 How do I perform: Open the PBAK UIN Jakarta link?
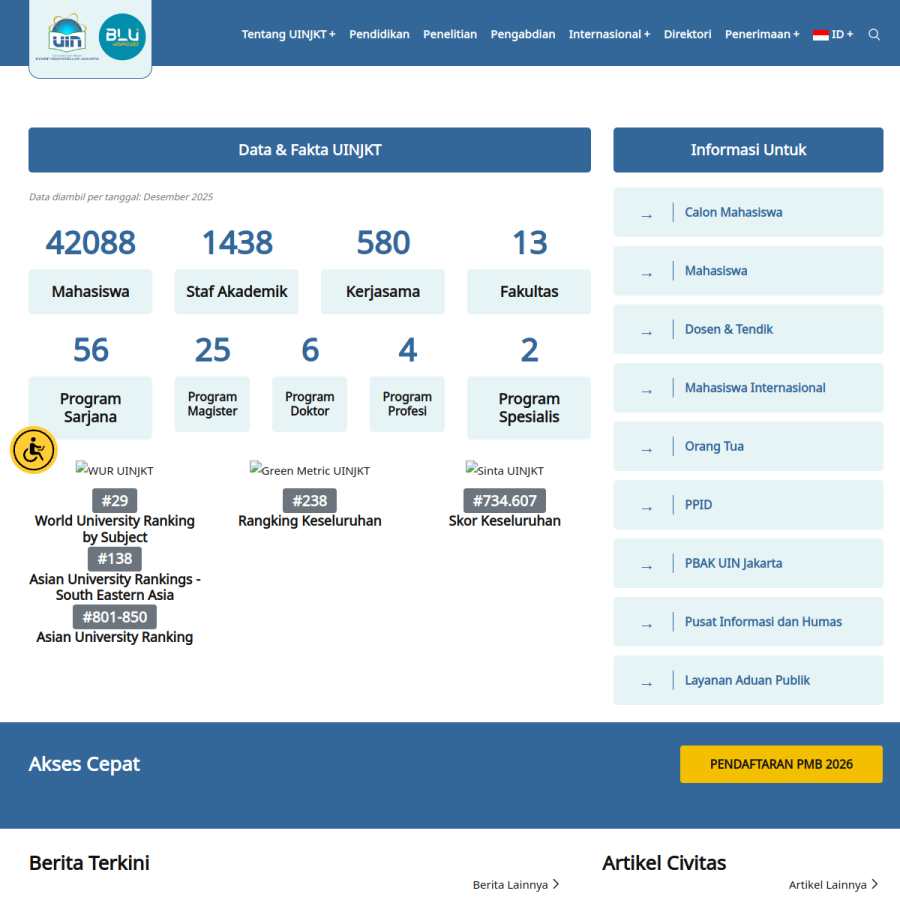pos(733,564)
